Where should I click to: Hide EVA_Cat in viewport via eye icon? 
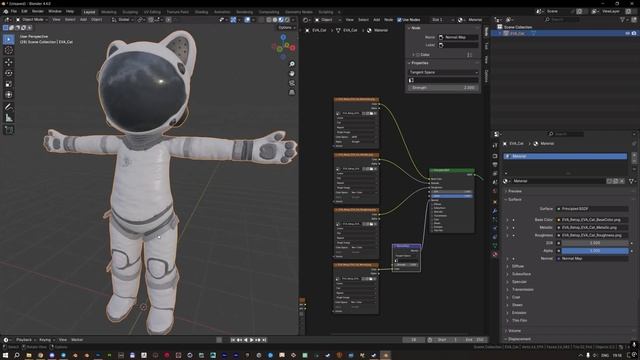627,33
